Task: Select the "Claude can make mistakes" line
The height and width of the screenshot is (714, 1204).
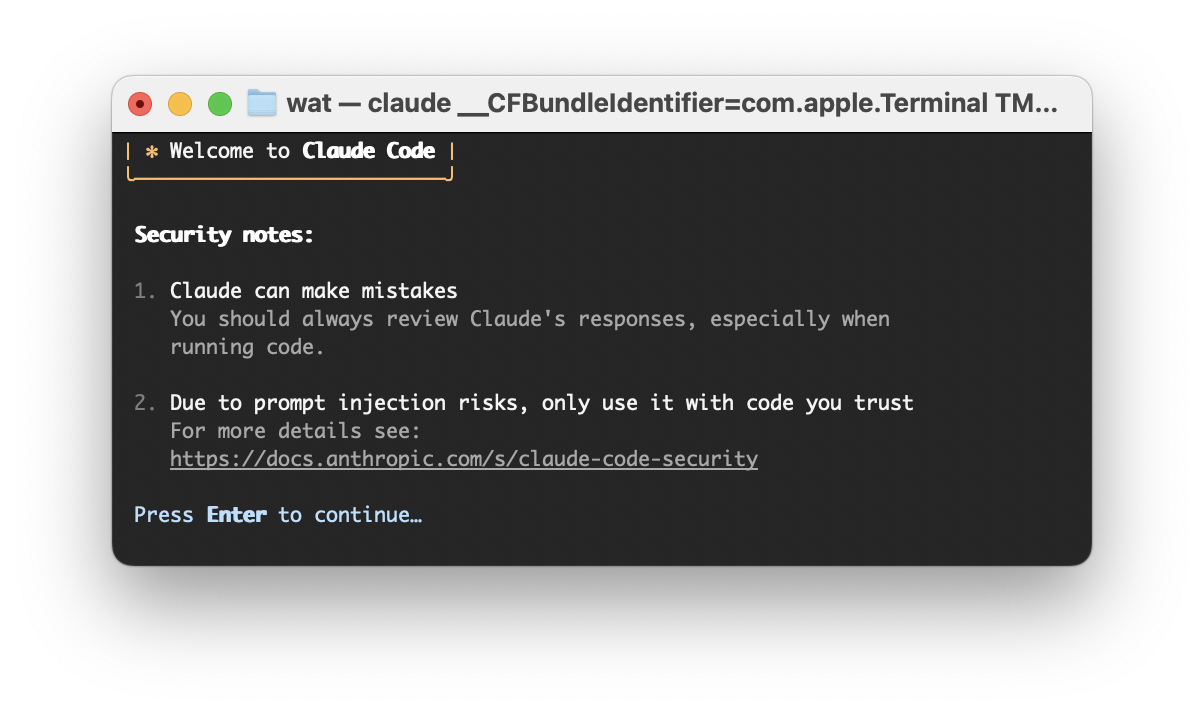Action: point(314,291)
